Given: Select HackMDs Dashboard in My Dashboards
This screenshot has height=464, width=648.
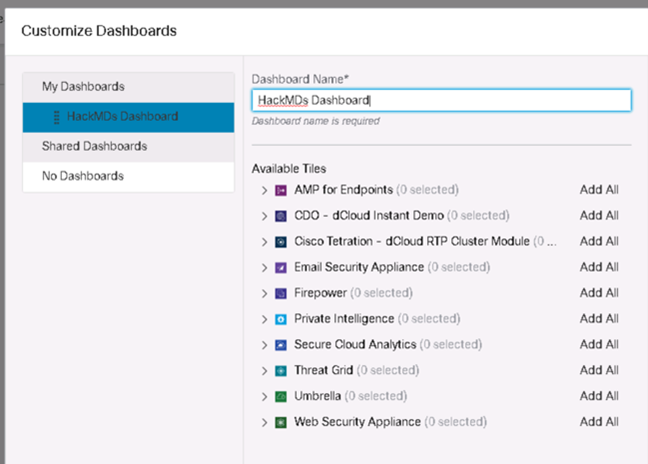Looking at the screenshot, I should [x=129, y=117].
